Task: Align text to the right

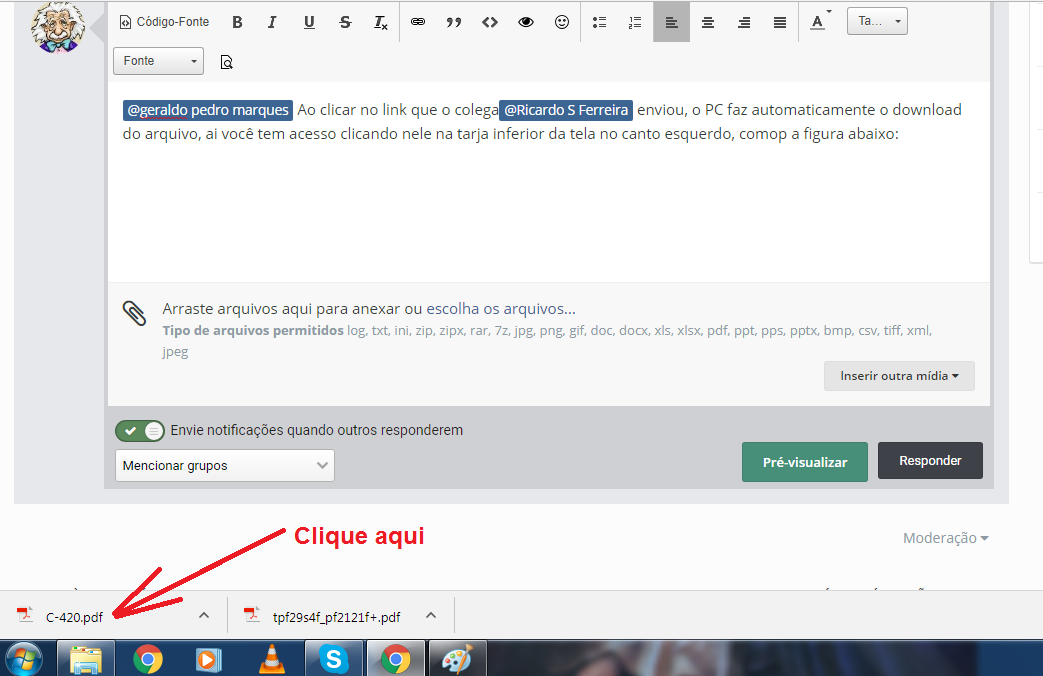Action: pyautogui.click(x=744, y=22)
